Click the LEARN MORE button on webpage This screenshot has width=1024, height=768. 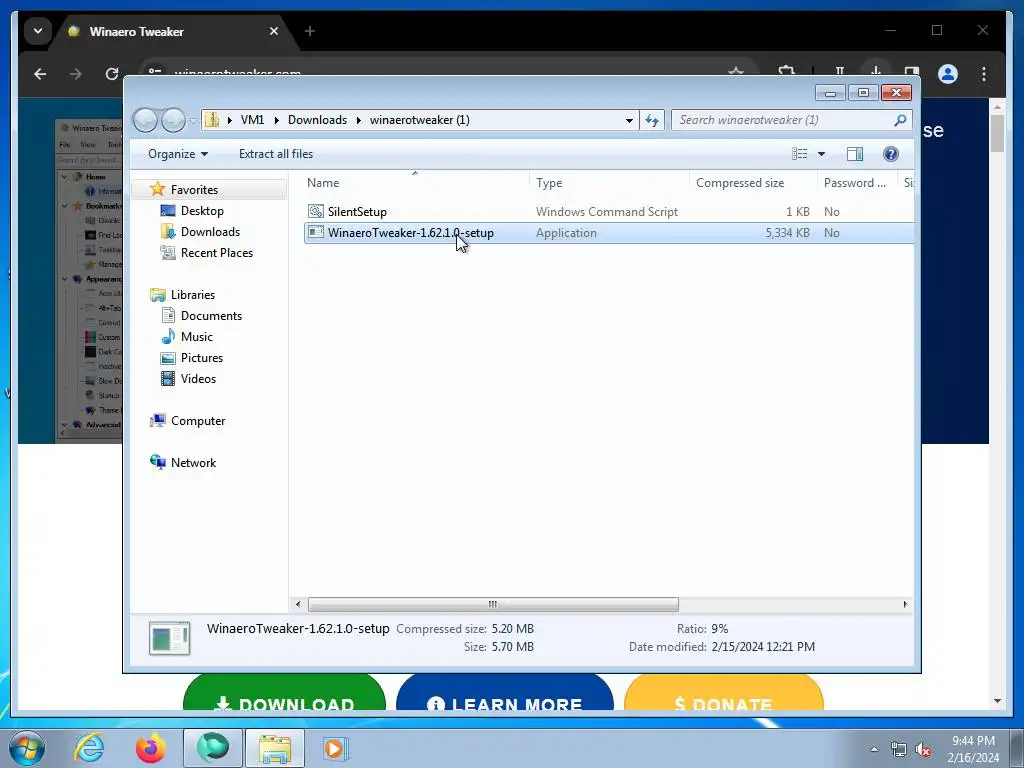[505, 692]
